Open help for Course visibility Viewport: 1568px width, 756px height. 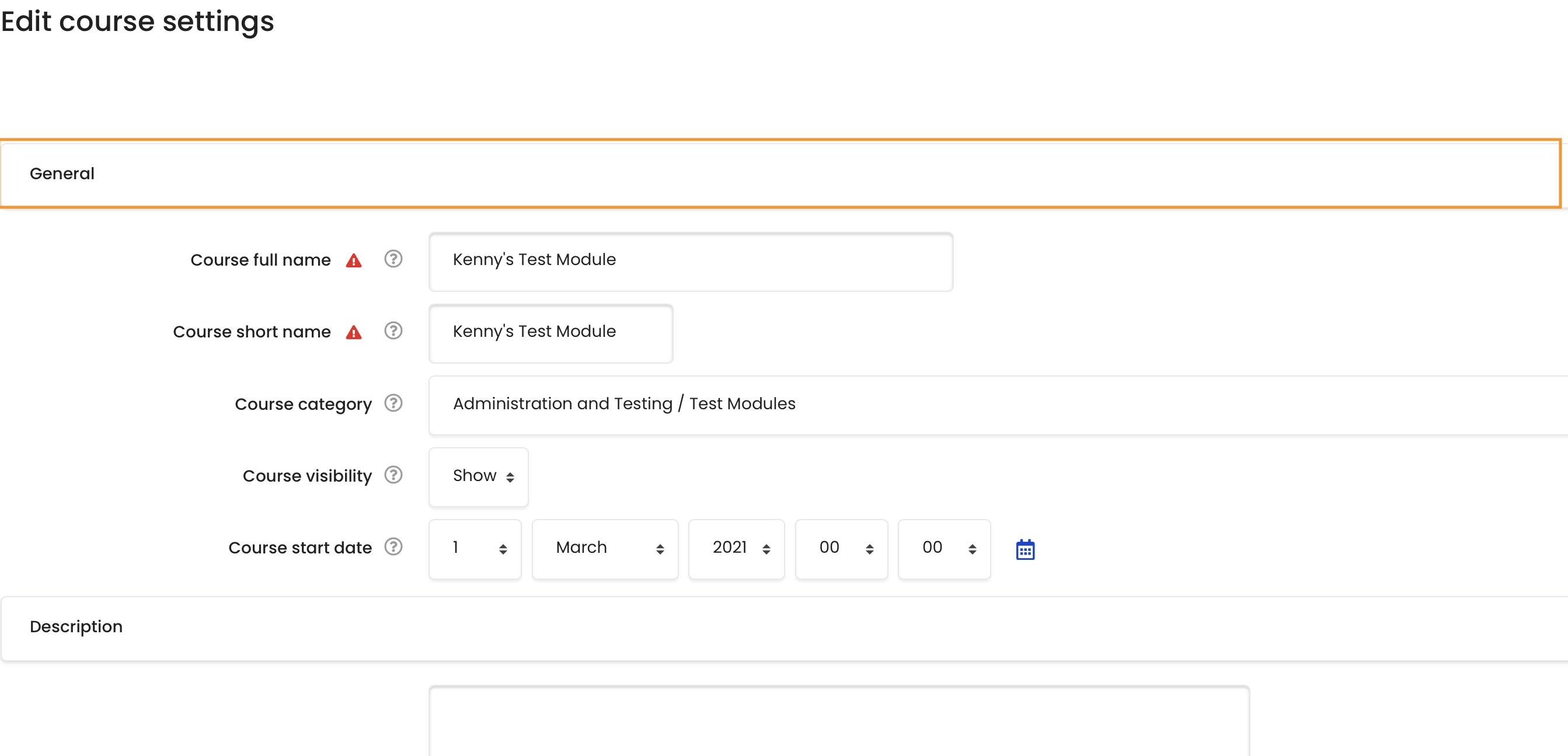pos(393,475)
